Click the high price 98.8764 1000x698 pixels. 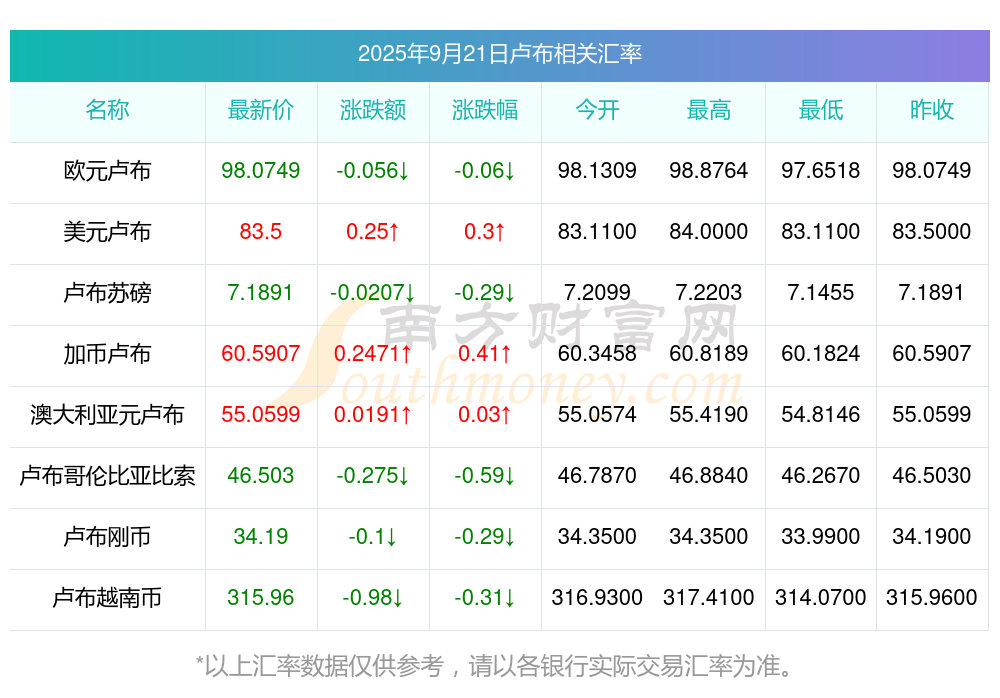click(709, 170)
